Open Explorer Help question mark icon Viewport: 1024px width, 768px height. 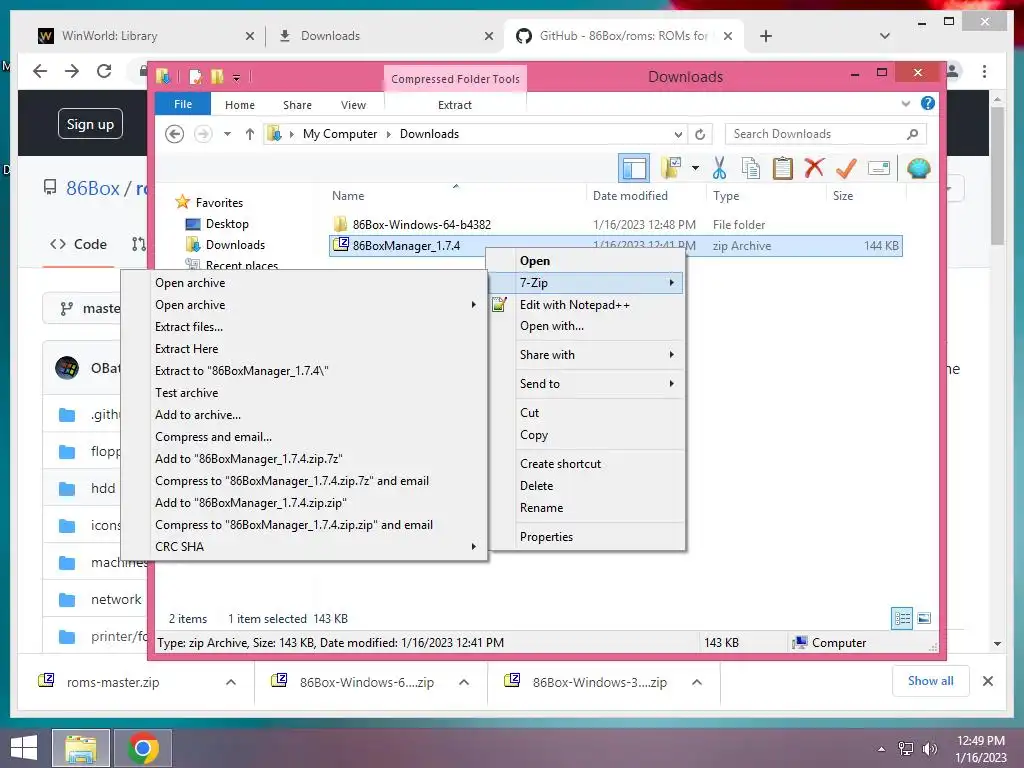tap(927, 103)
